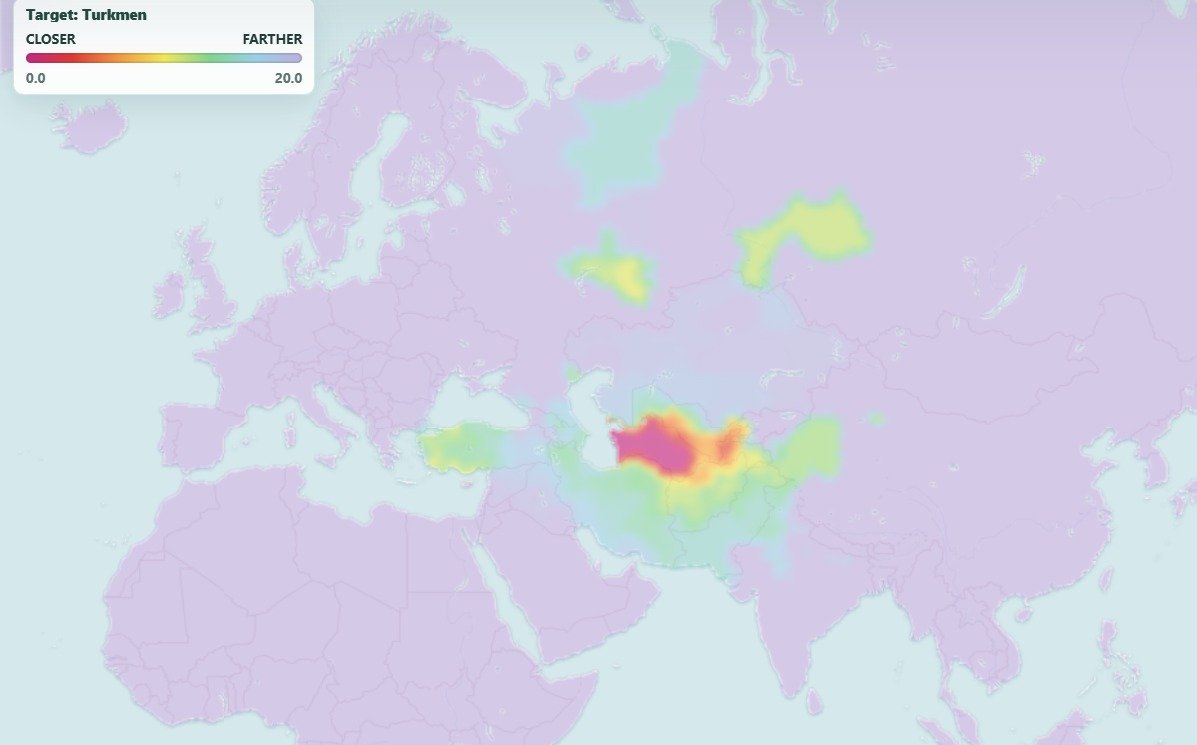The width and height of the screenshot is (1197, 745).
Task: Click the "Target: Turkmen" legend title
Action: click(86, 15)
